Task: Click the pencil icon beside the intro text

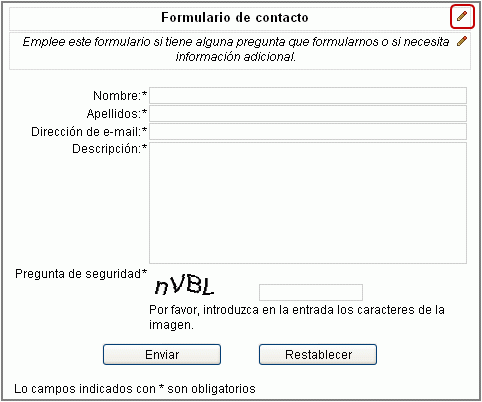Action: click(x=462, y=41)
